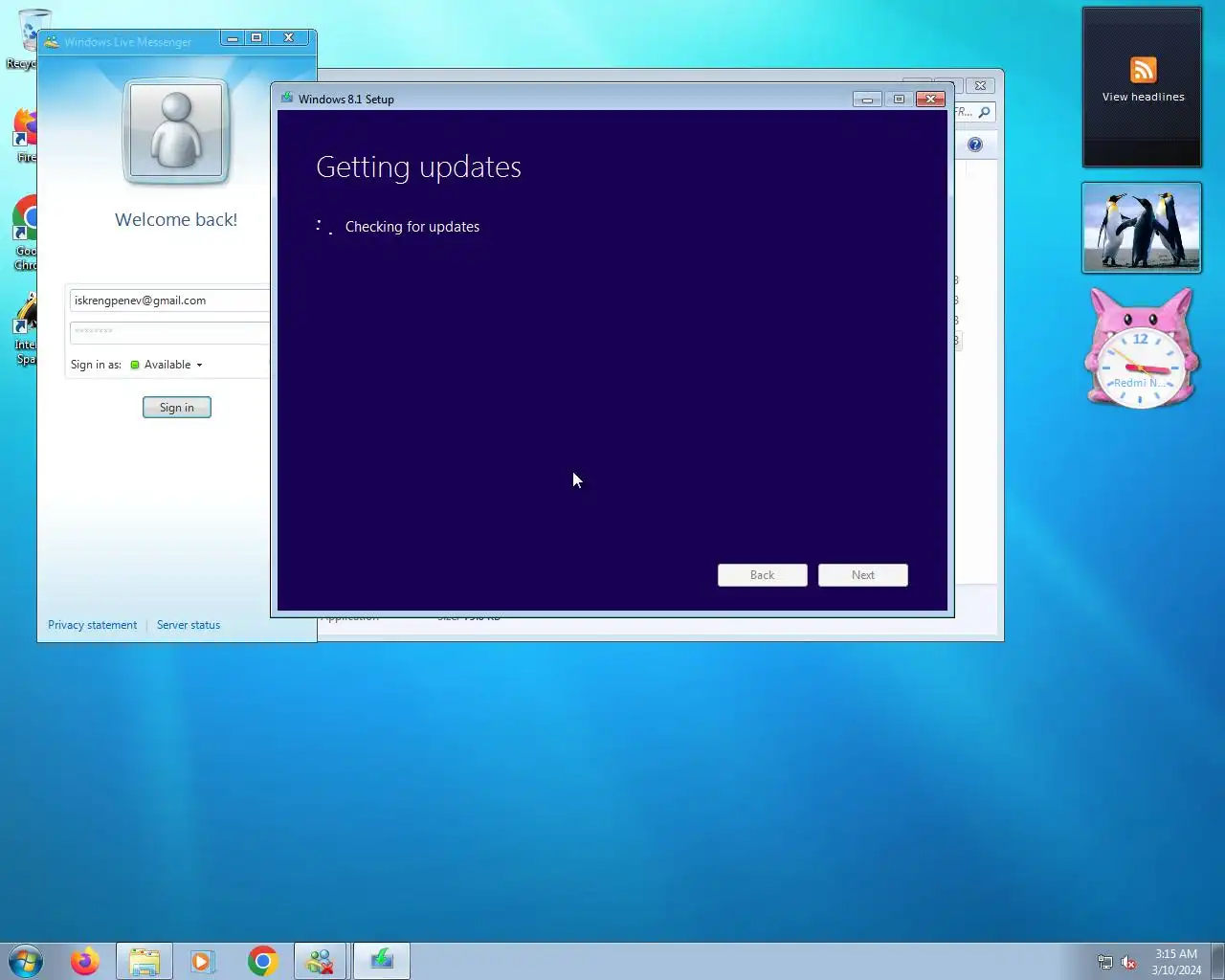
Task: Minimize the Windows Live Messenger window
Action: click(233, 38)
